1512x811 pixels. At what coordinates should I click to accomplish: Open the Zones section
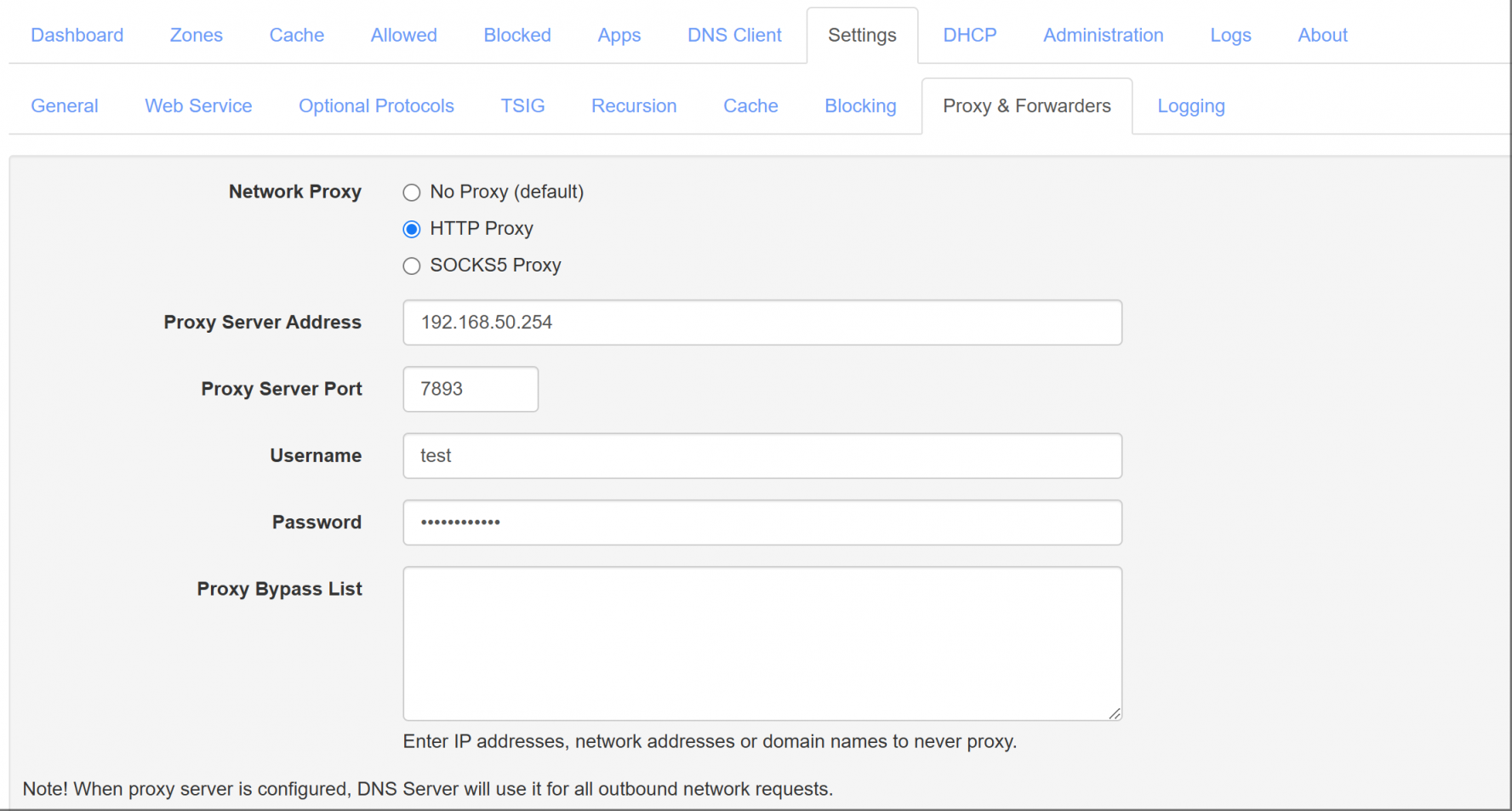click(x=196, y=35)
